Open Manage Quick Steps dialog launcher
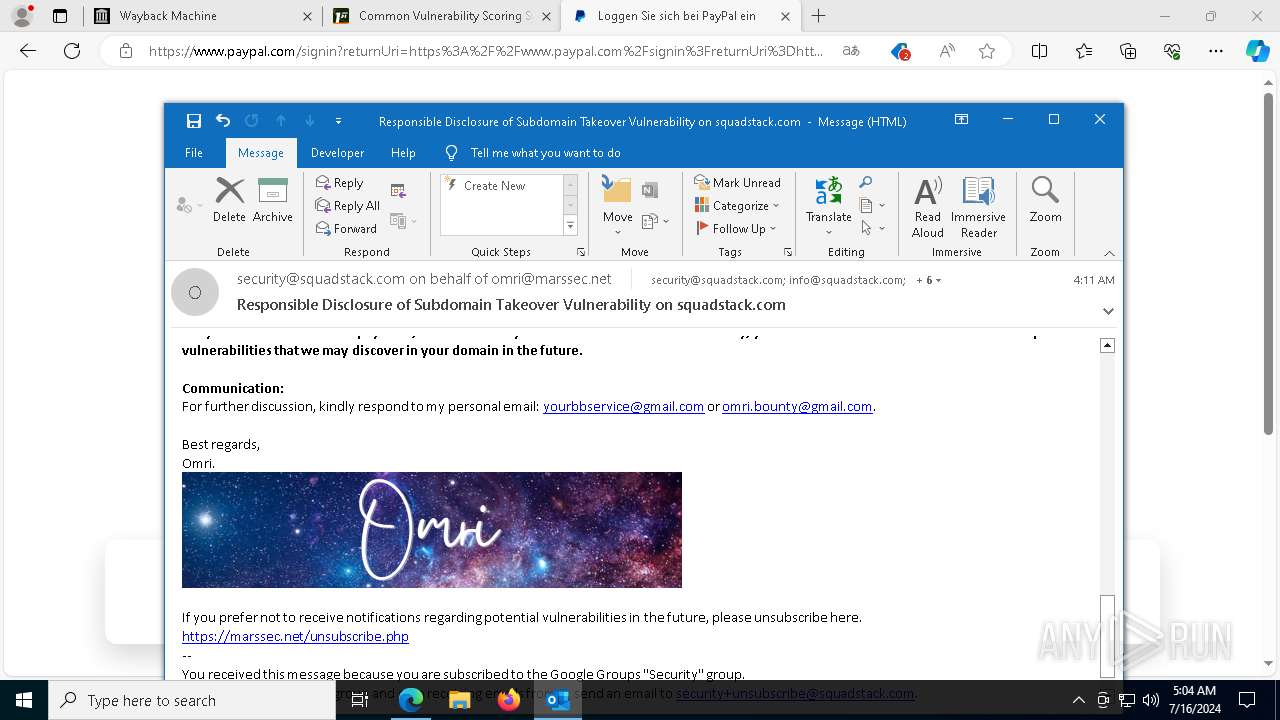This screenshot has width=1280, height=720. click(581, 253)
